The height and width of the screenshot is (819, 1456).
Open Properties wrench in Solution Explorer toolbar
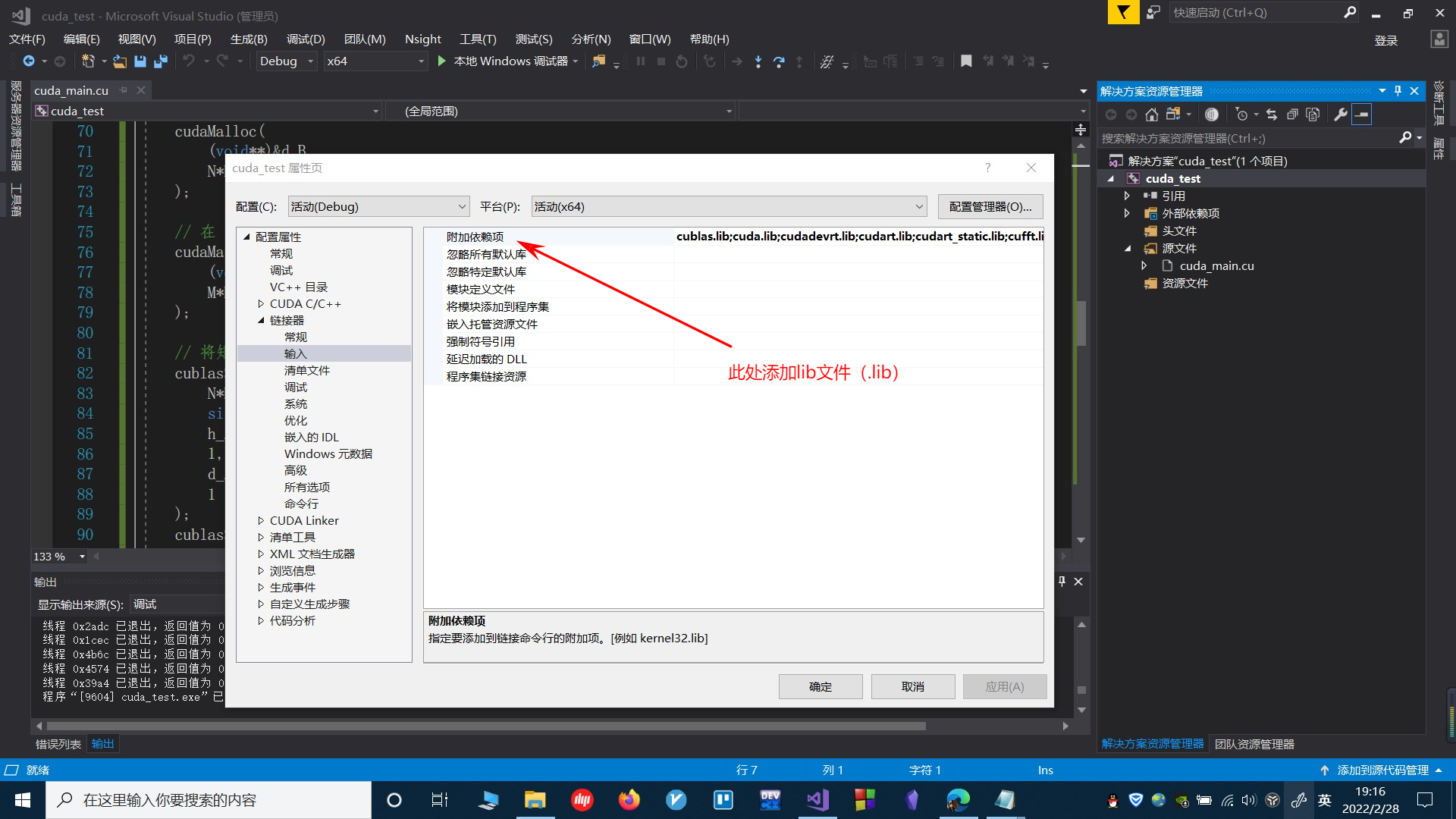tap(1341, 115)
